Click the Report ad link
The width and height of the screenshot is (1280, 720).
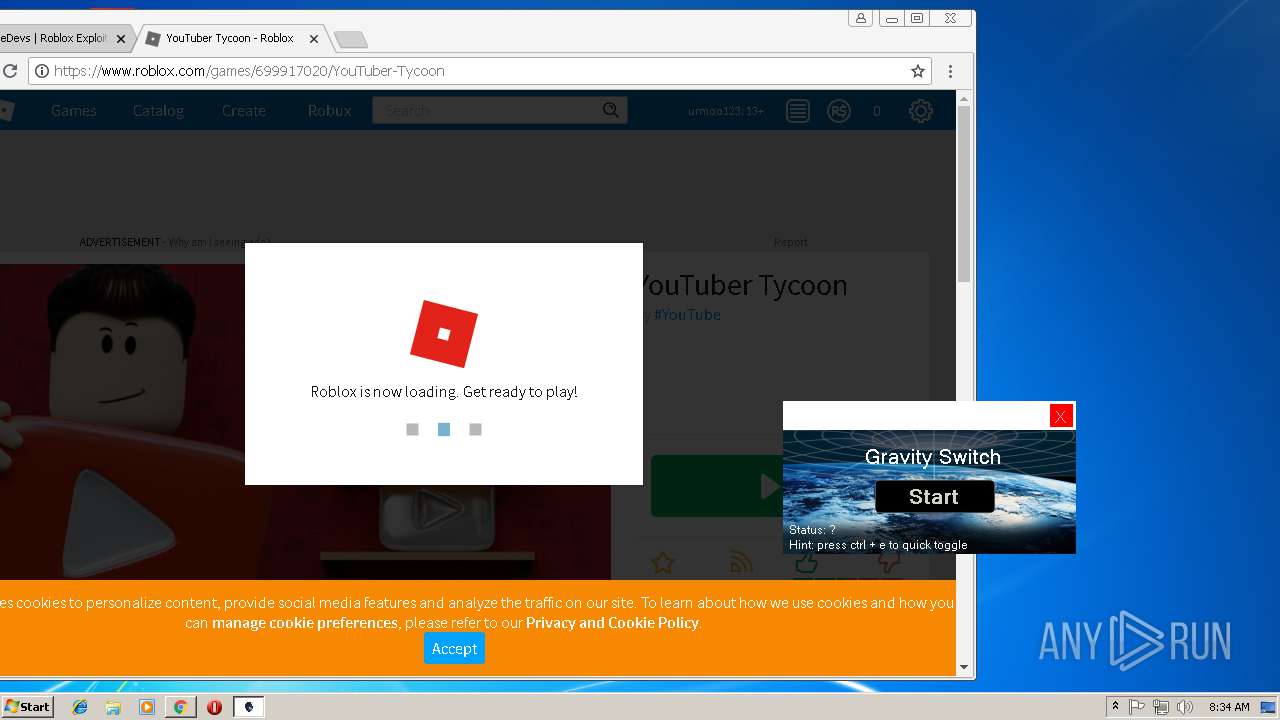click(790, 242)
